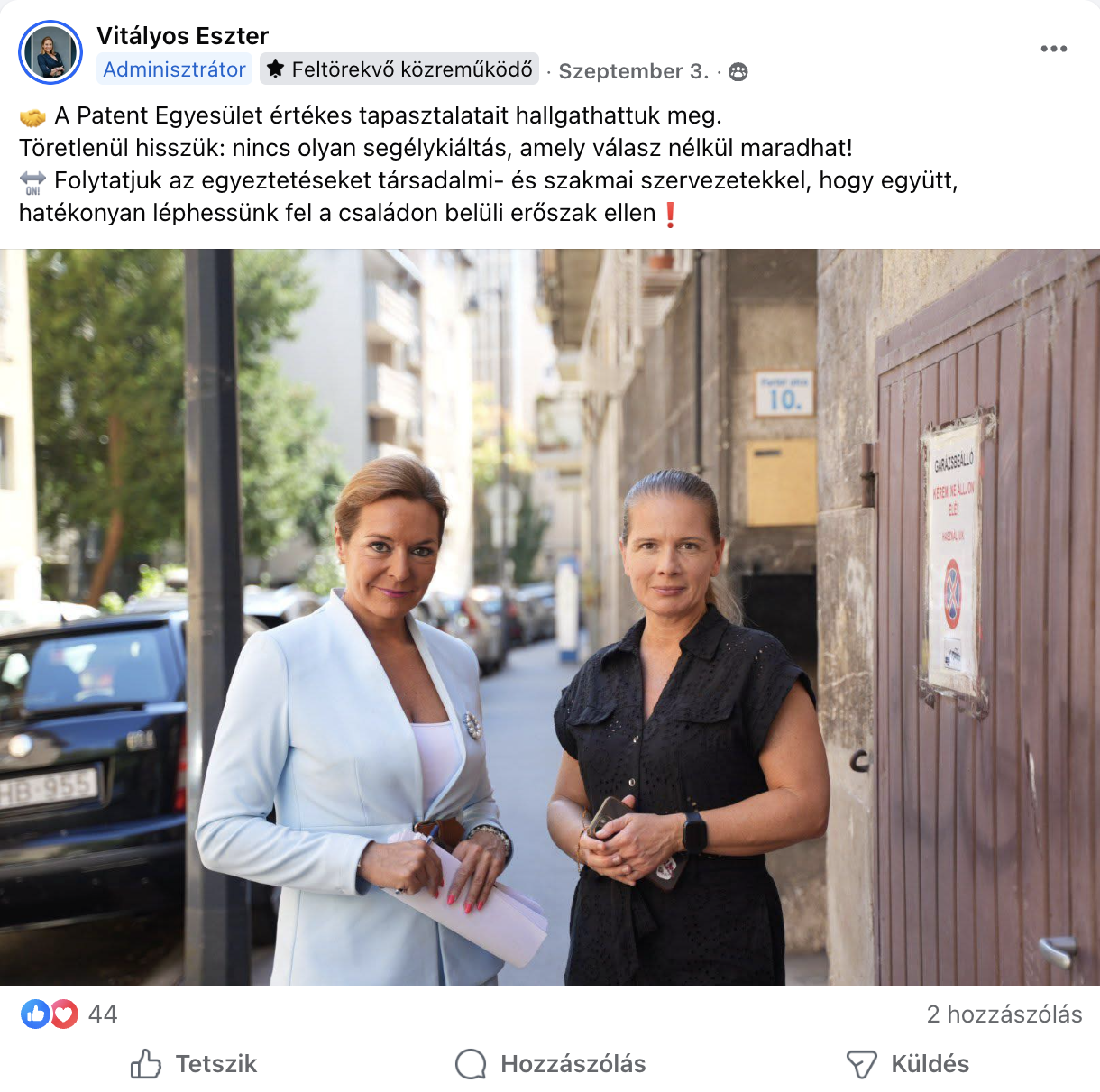Viewport: 1100px width, 1092px height.
Task: Open Vitályos Eszter's profile name link
Action: click(x=182, y=35)
